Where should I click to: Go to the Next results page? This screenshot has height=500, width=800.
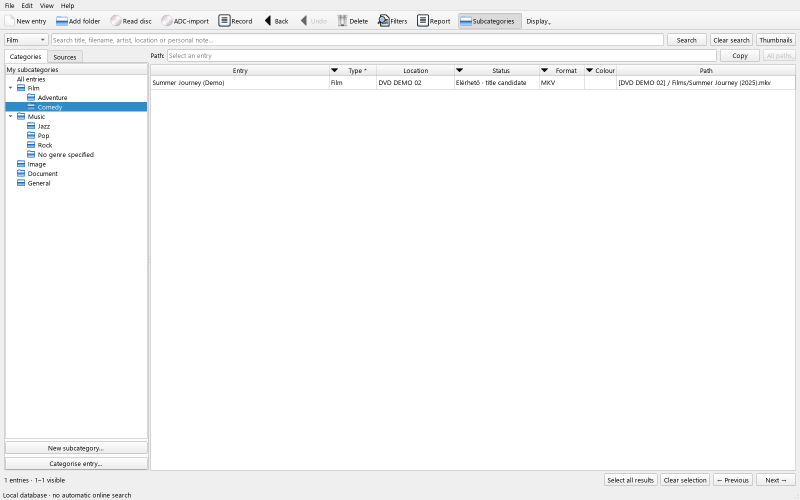coord(776,480)
